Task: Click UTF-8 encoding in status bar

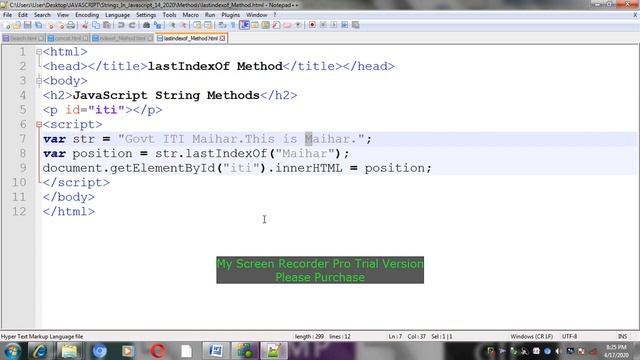Action: click(x=569, y=336)
